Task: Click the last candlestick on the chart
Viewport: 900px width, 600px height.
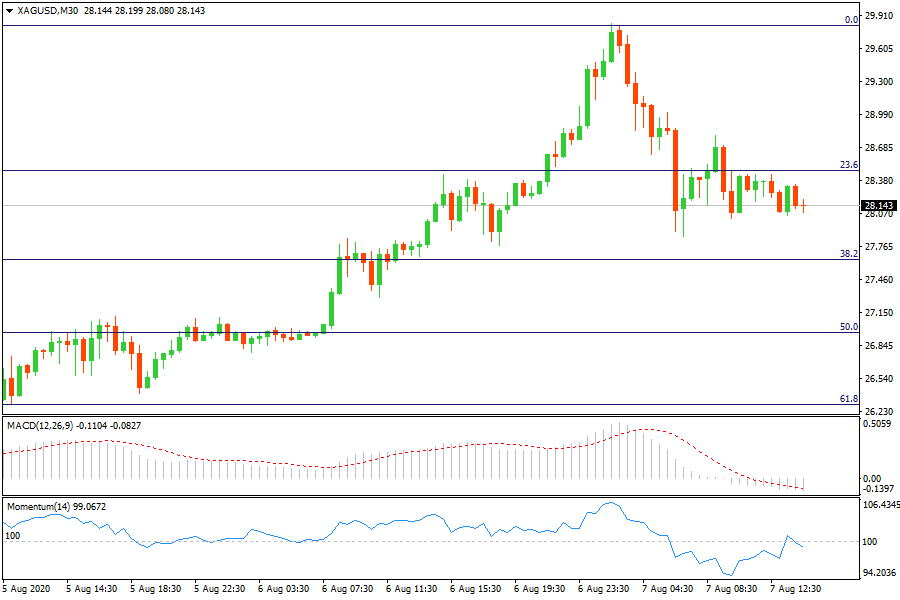Action: (803, 205)
